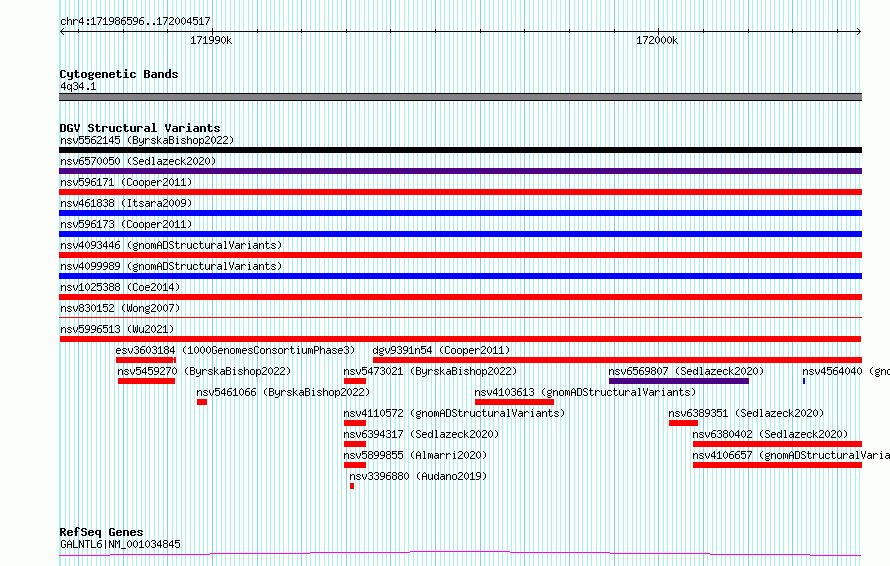This screenshot has height=566, width=890.
Task: Select the red nsv5459270 variant bar
Action: 146,381
